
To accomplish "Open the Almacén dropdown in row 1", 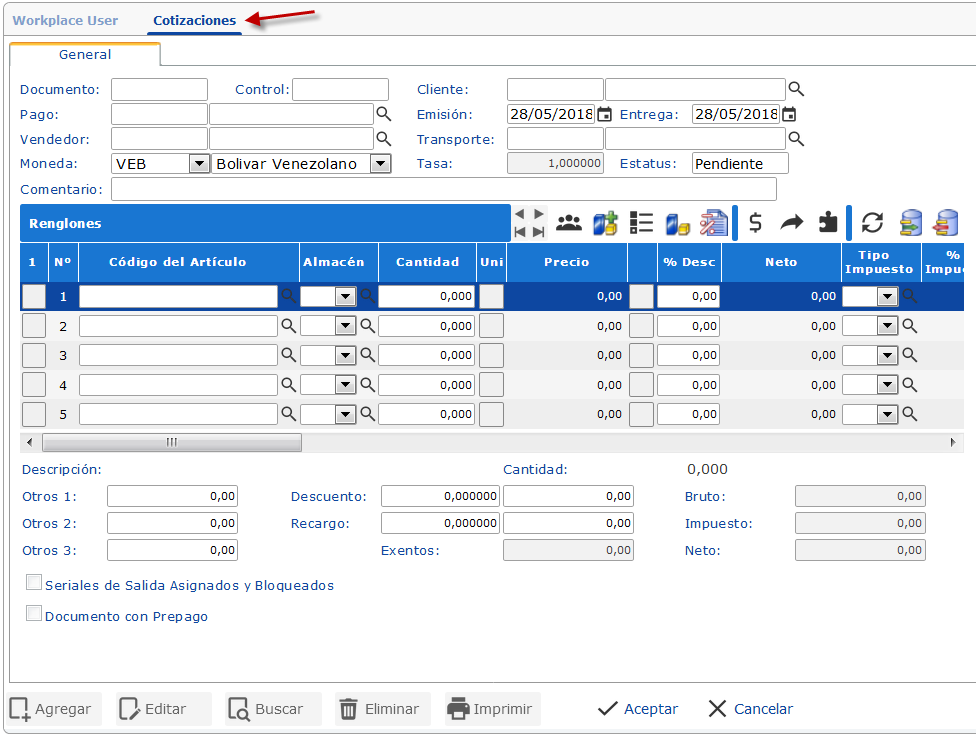I will coord(345,297).
